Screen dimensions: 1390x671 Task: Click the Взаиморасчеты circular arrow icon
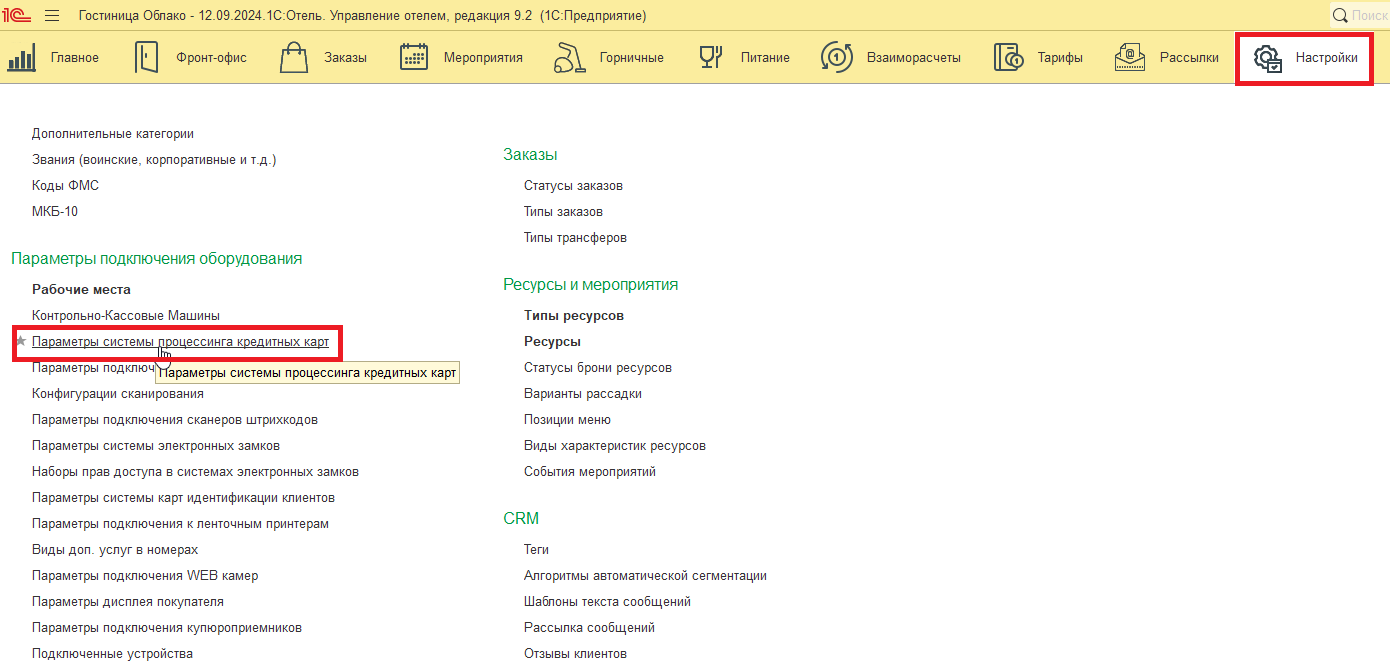point(836,57)
